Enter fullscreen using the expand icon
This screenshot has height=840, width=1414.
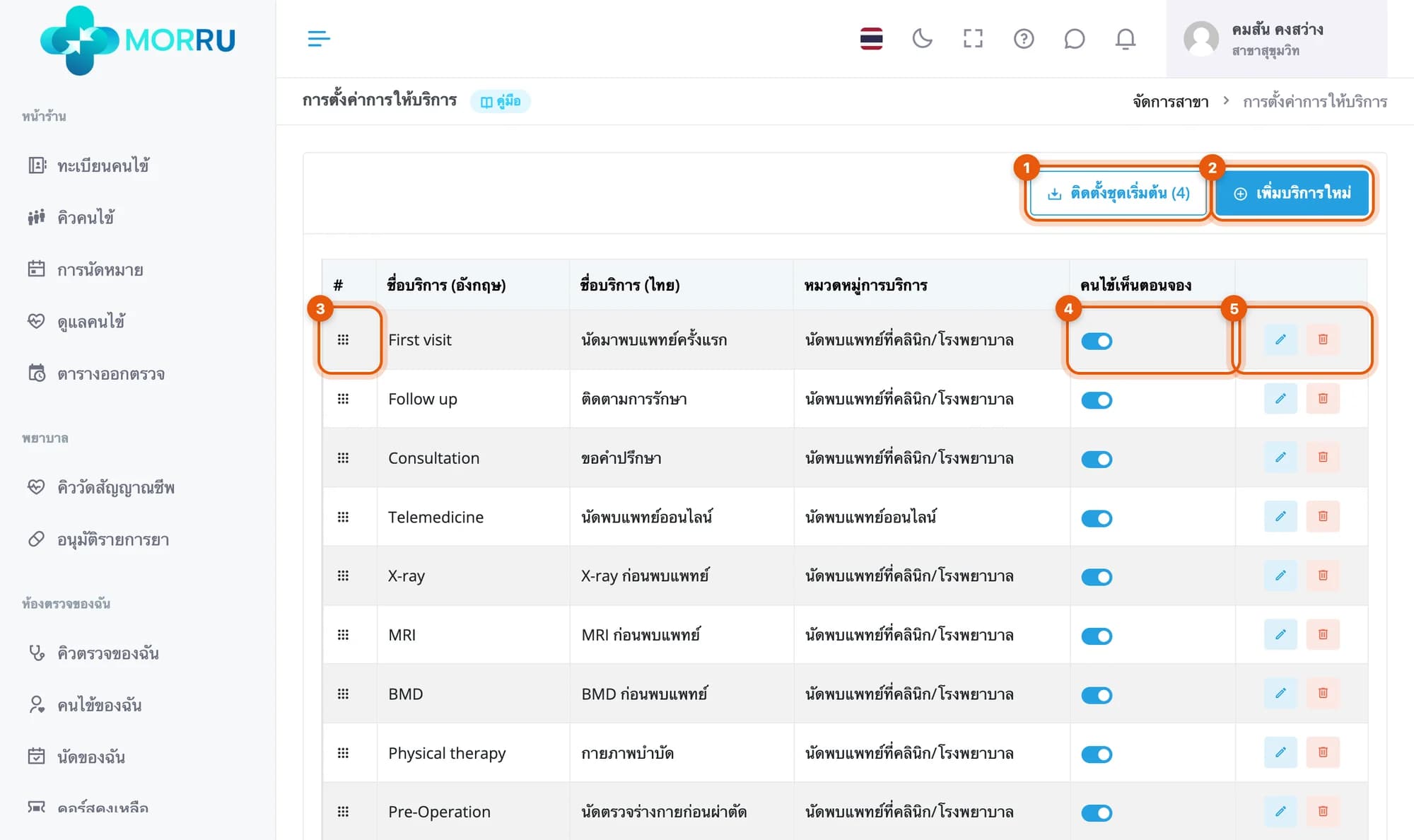[973, 38]
